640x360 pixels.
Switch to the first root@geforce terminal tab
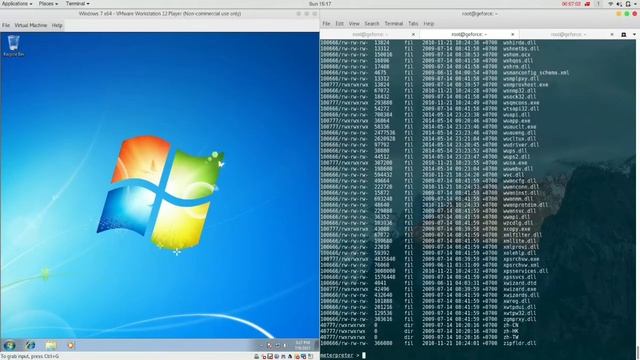pyautogui.click(x=370, y=35)
